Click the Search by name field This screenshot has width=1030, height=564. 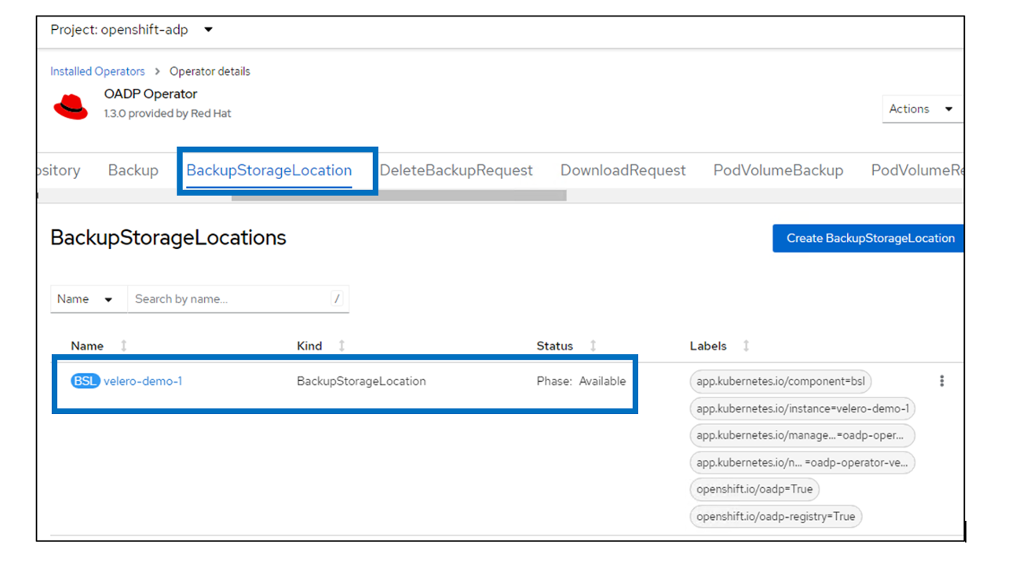[x=230, y=299]
